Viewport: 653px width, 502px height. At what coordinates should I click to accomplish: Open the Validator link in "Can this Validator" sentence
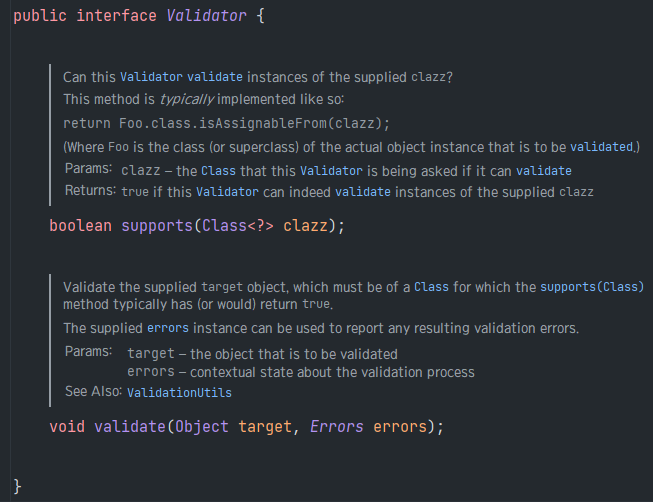click(x=151, y=77)
